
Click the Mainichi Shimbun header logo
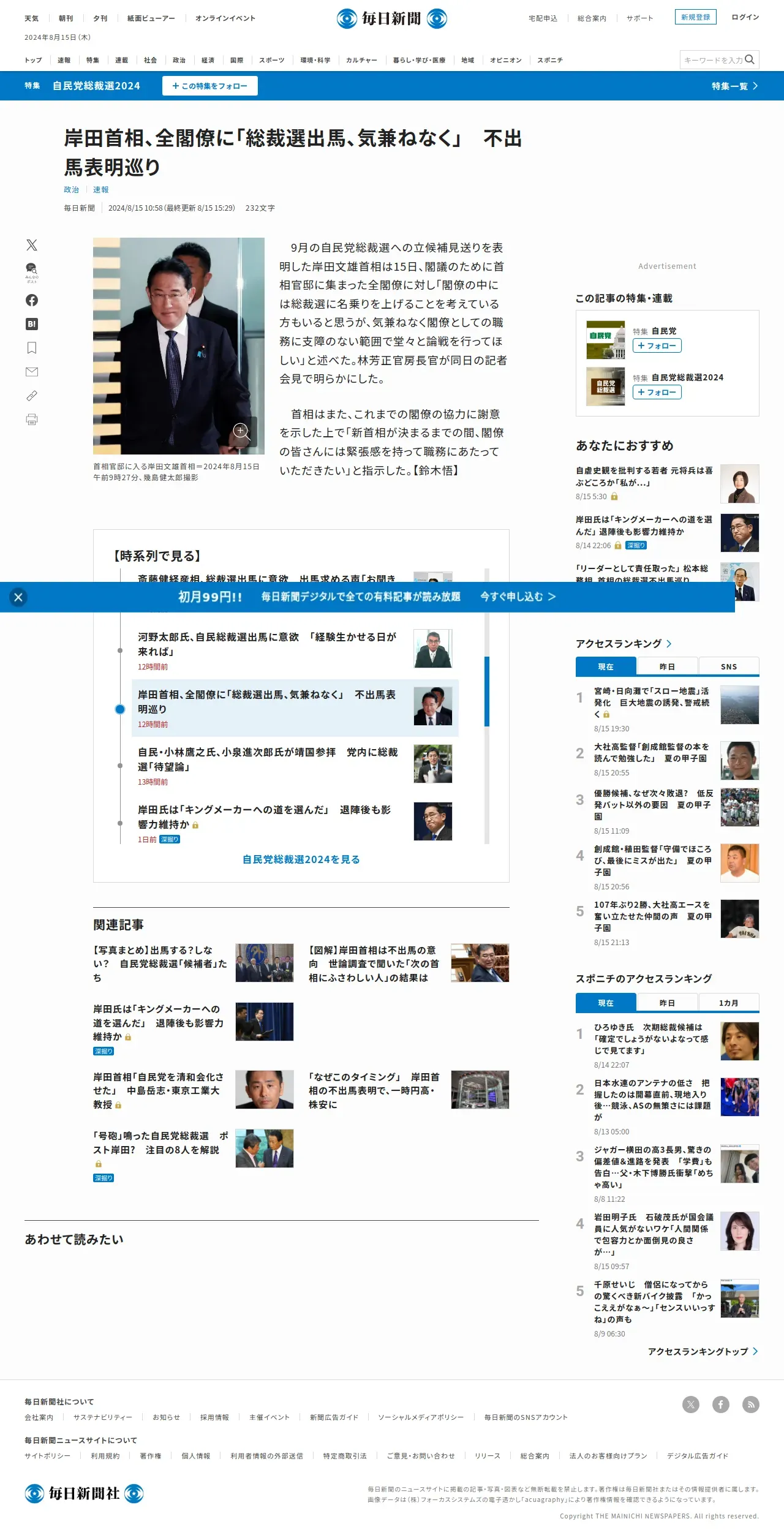coord(392,18)
